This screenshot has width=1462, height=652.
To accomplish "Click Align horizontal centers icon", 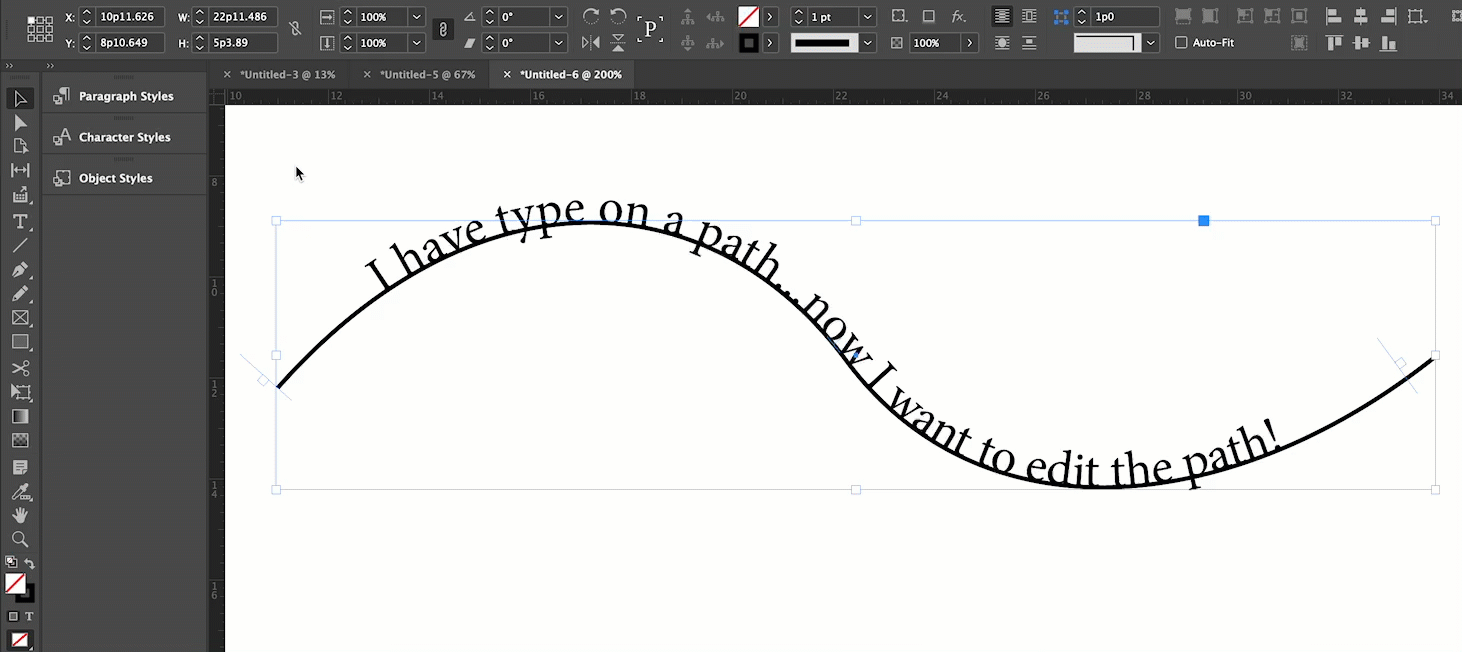I will point(1361,16).
